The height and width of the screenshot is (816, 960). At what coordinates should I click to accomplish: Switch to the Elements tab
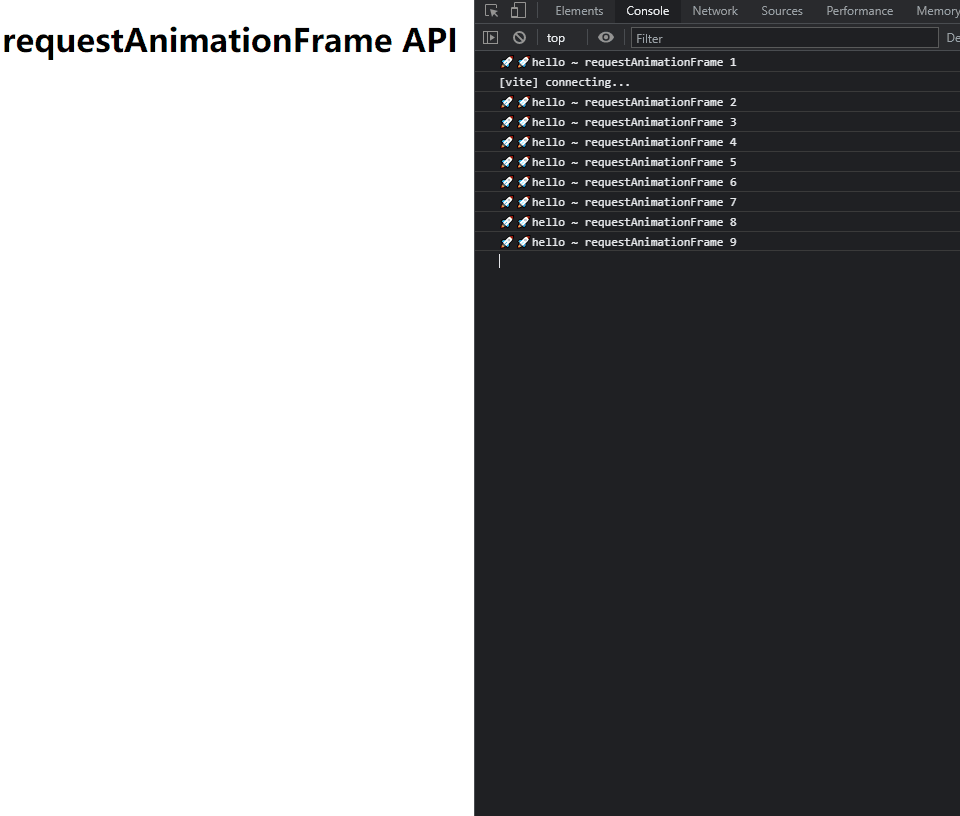(x=579, y=11)
